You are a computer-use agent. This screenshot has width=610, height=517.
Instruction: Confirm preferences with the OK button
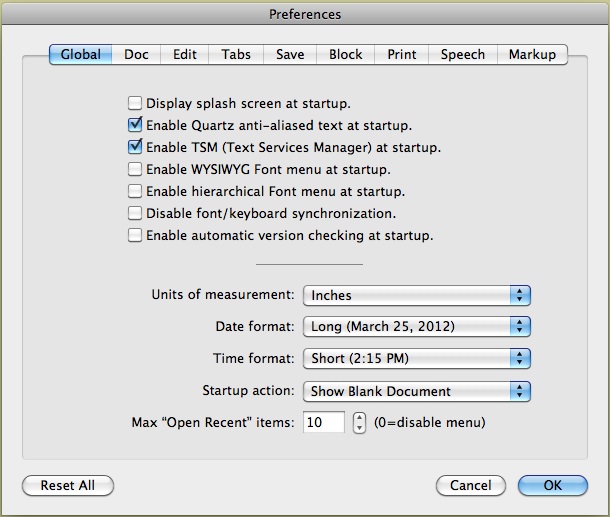[x=553, y=485]
